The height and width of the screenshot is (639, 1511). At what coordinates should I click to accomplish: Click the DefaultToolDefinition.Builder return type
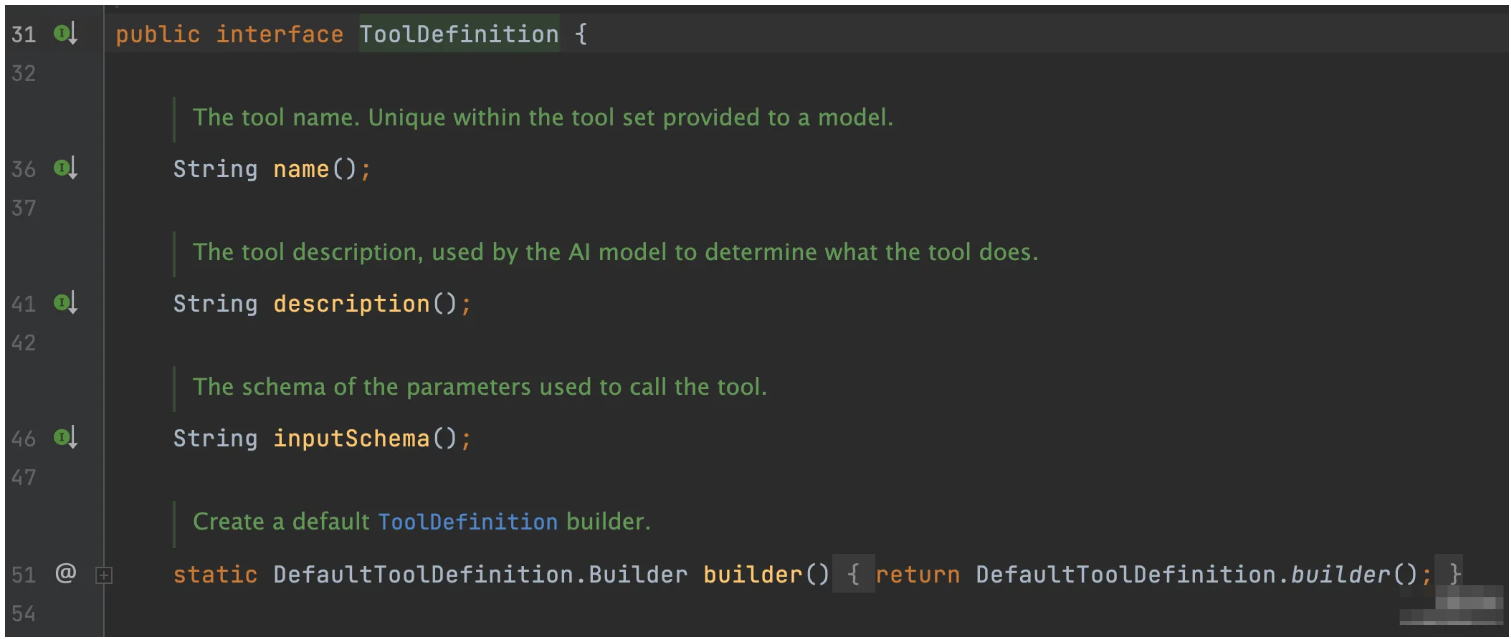480,575
